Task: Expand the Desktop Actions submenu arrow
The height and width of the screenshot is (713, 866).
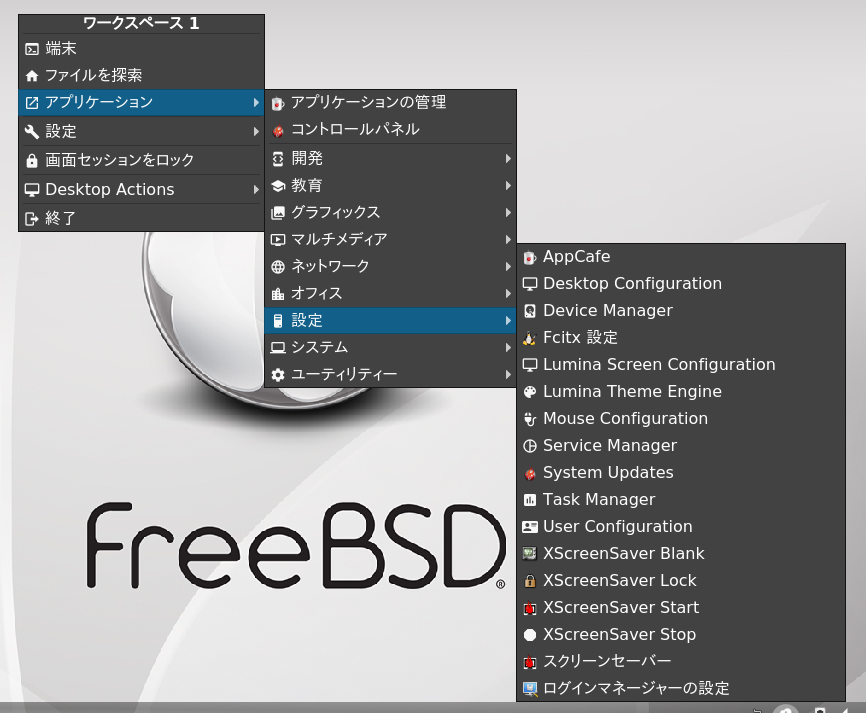Action: 256,190
